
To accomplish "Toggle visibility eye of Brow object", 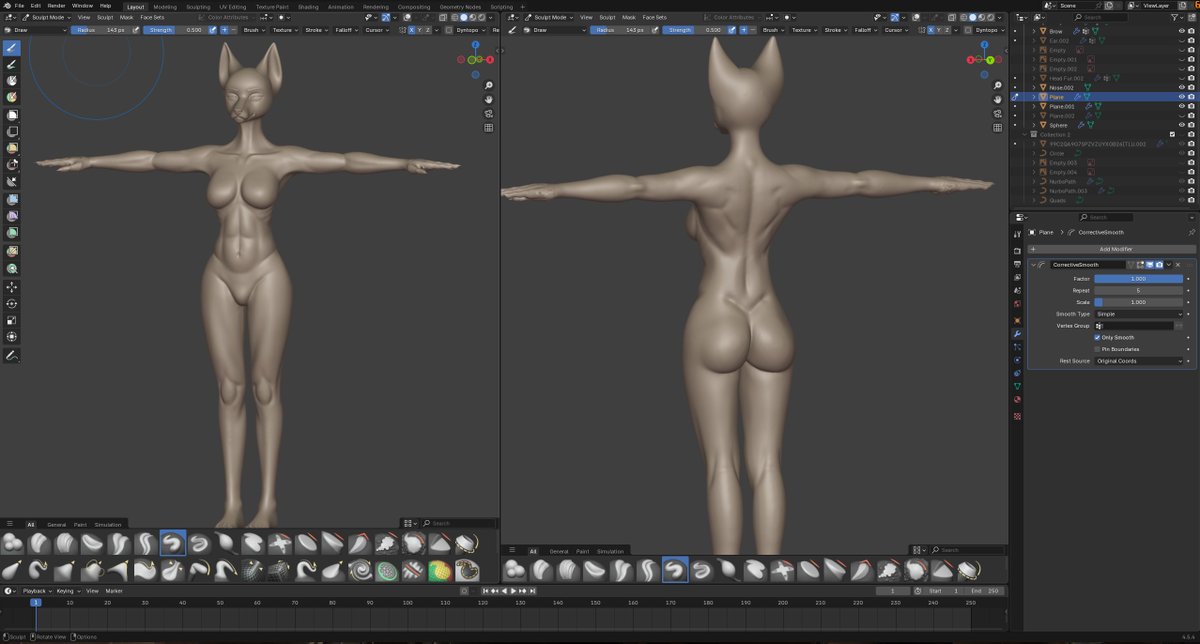I will tap(1181, 31).
